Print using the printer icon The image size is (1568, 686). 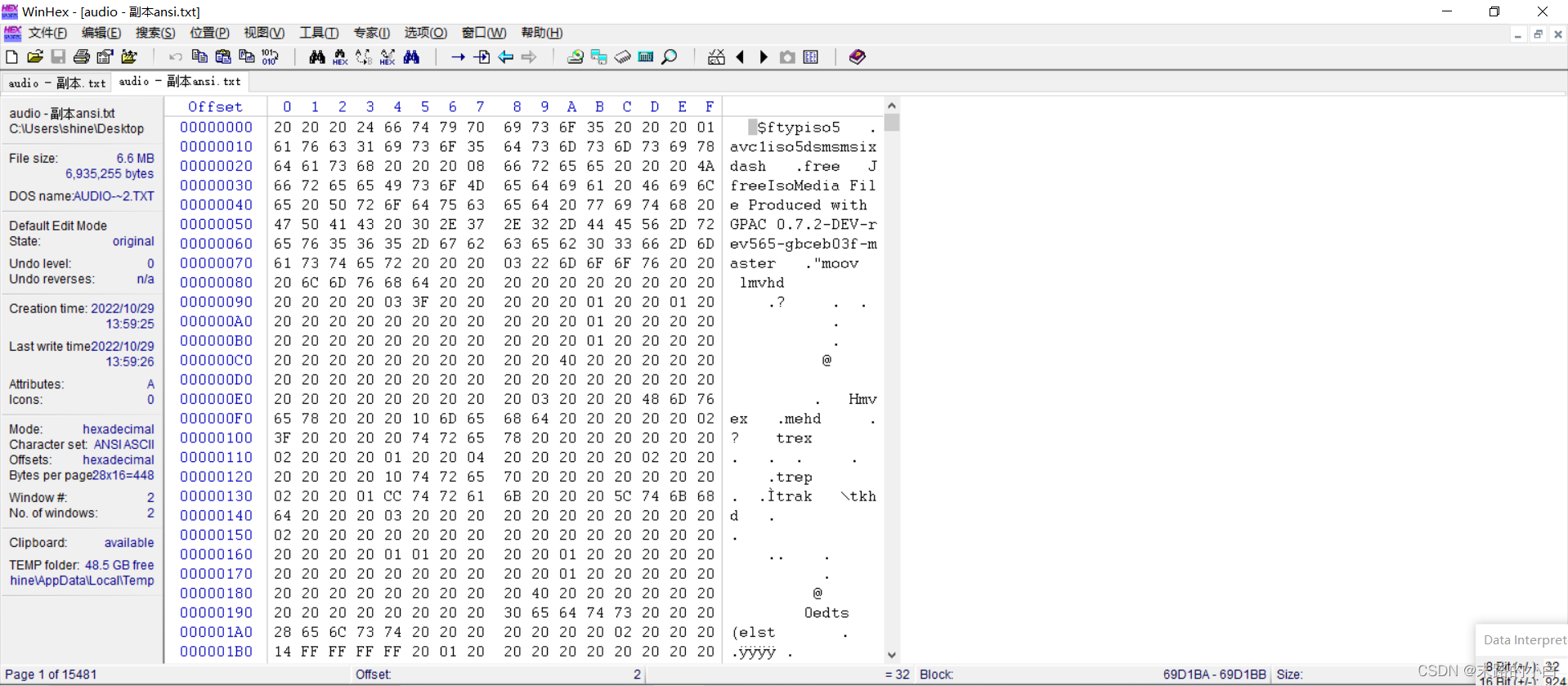82,57
